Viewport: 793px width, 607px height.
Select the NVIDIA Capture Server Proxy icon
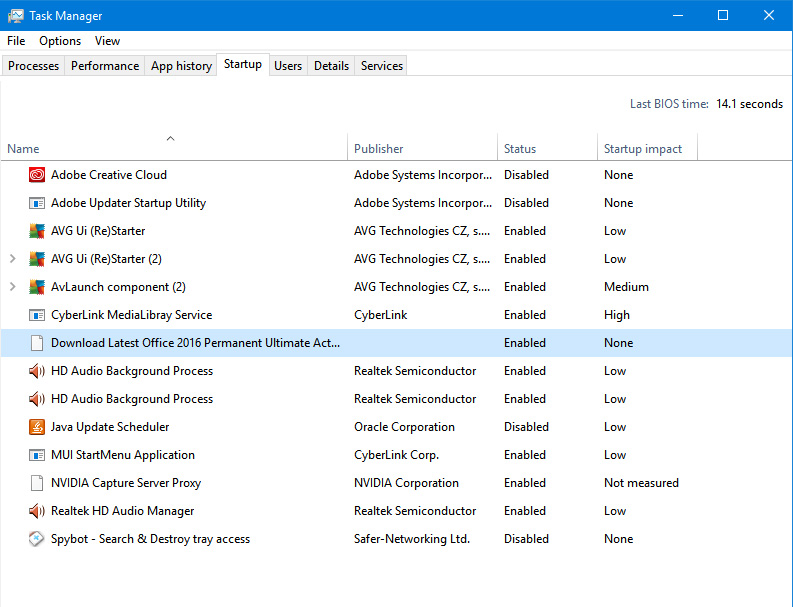point(37,483)
